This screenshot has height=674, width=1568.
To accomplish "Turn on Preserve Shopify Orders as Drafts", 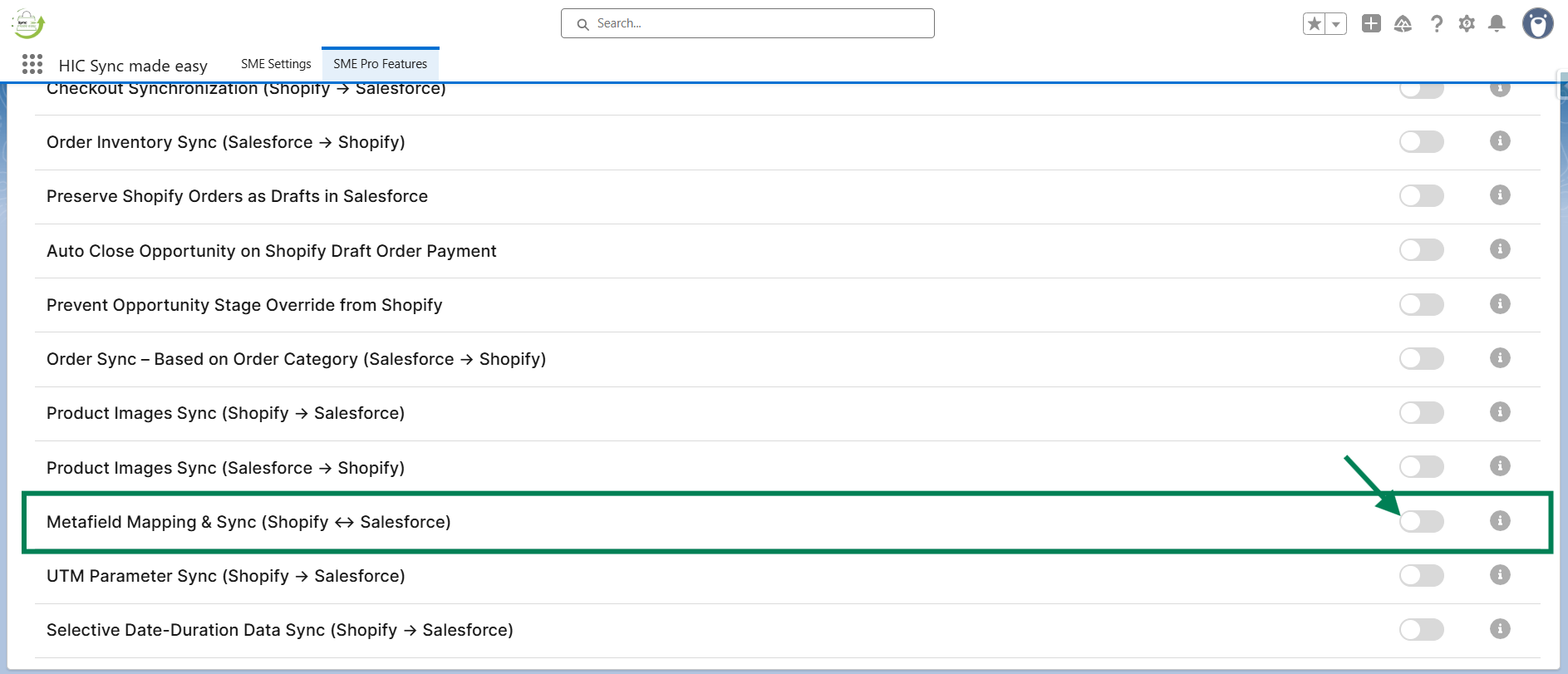I will (x=1421, y=195).
